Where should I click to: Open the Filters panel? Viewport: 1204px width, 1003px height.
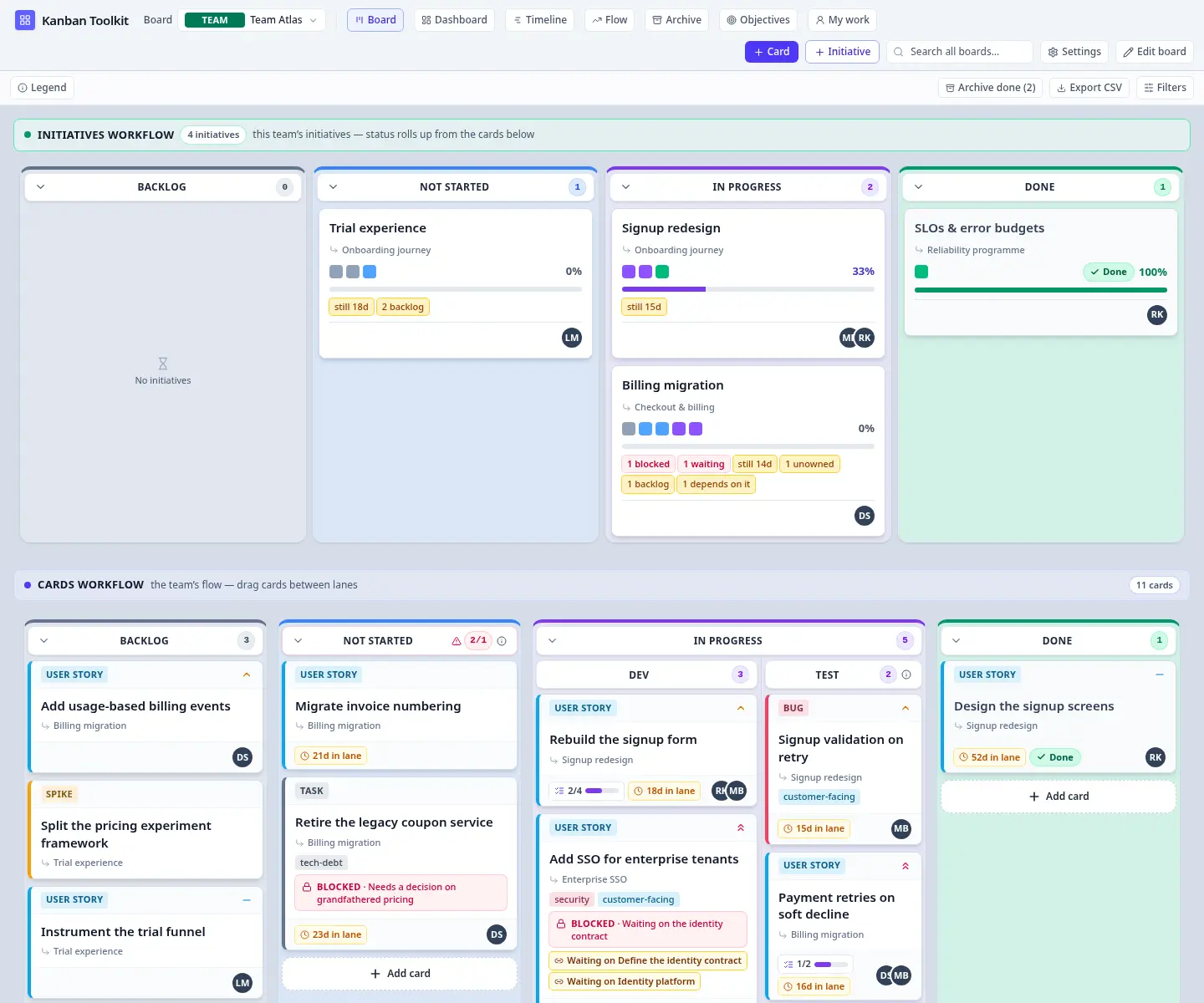(1165, 88)
